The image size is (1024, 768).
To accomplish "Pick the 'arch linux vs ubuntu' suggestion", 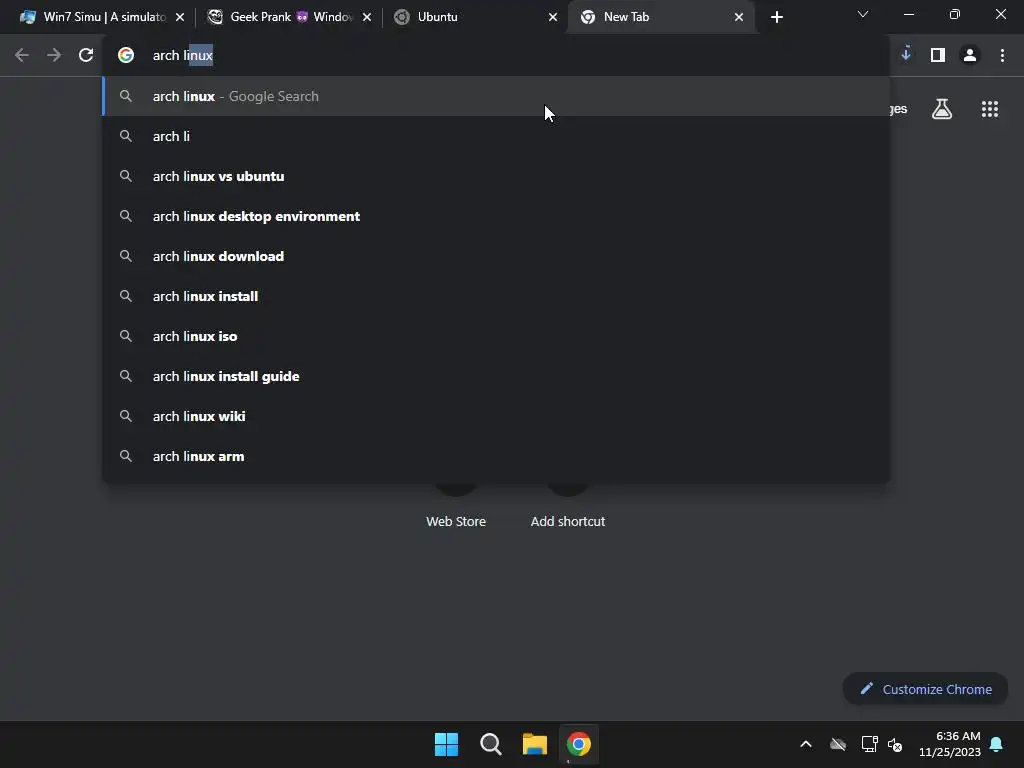I will 496,176.
